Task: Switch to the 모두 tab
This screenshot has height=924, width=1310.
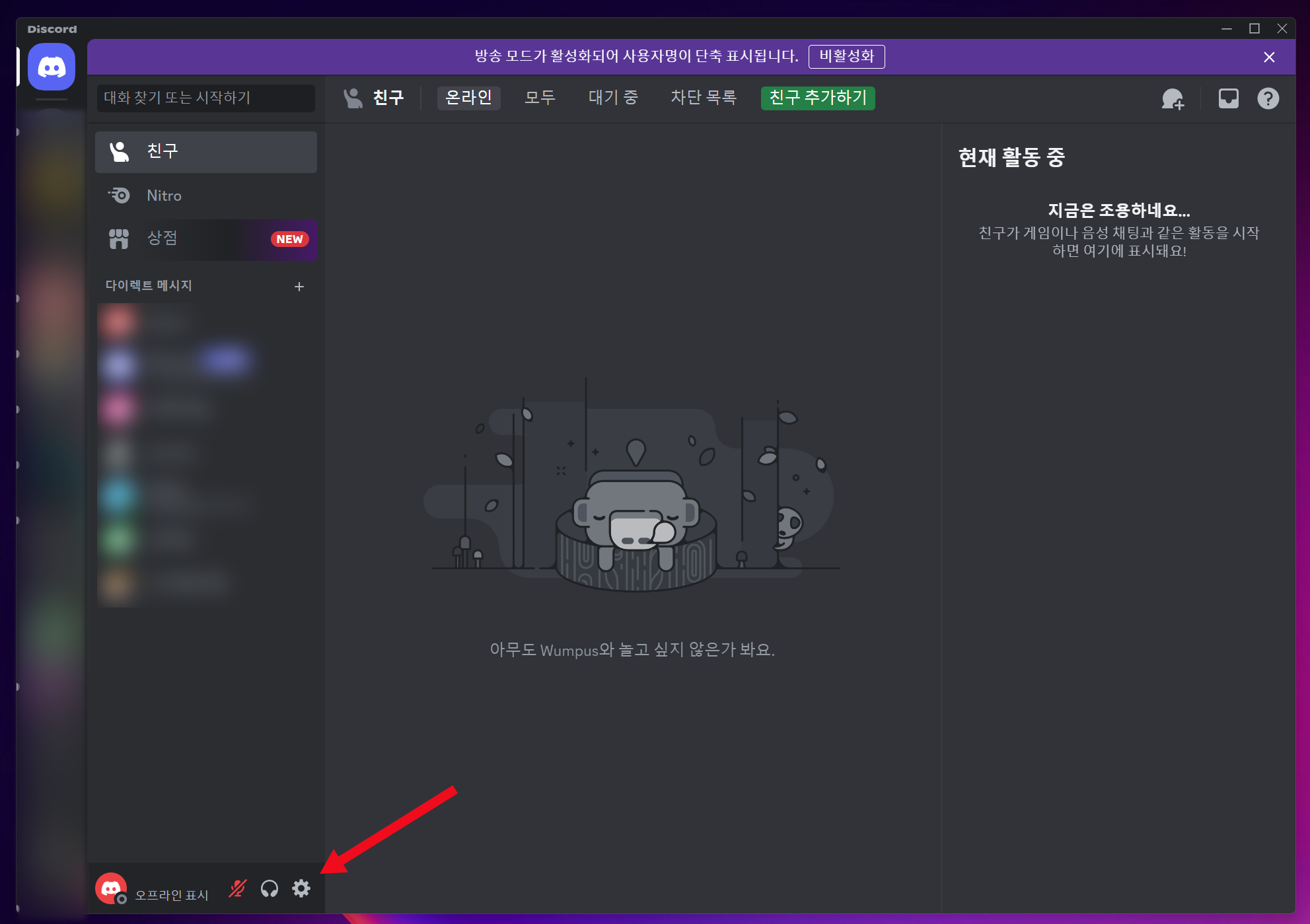Action: [x=540, y=98]
